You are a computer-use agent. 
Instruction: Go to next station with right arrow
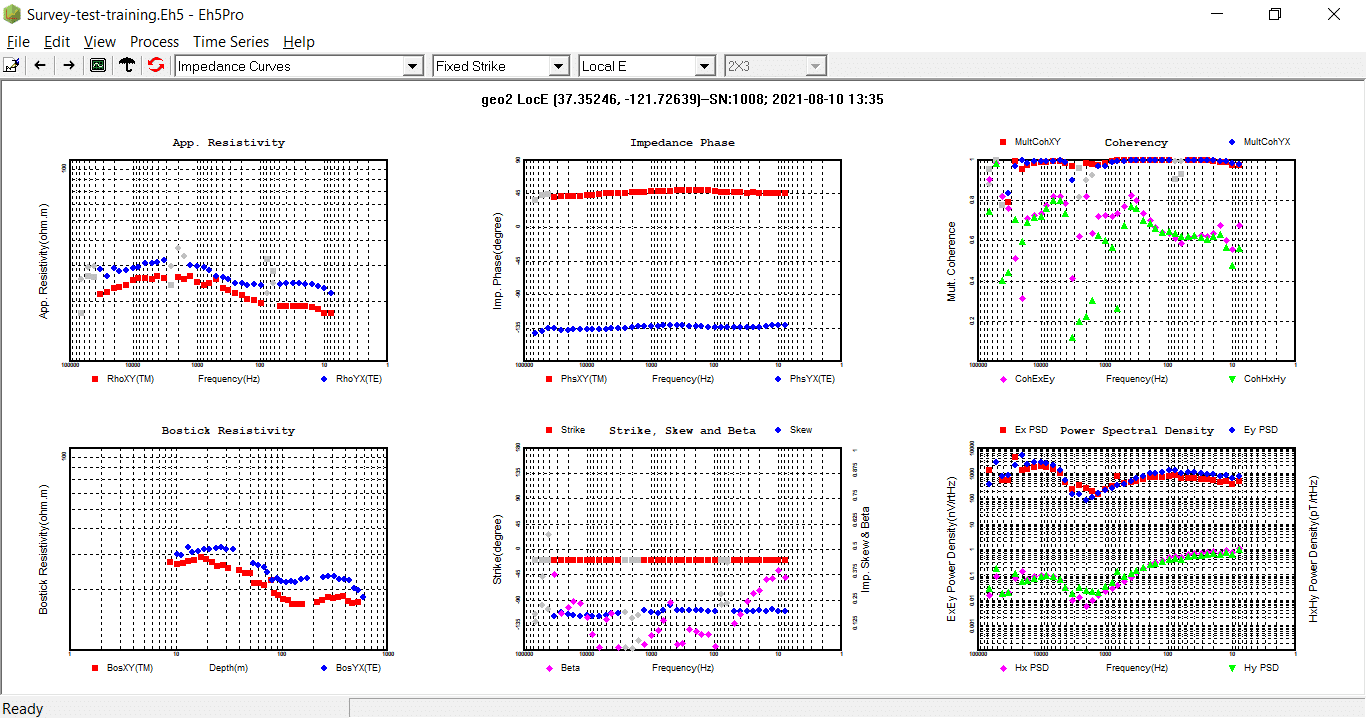tap(69, 66)
